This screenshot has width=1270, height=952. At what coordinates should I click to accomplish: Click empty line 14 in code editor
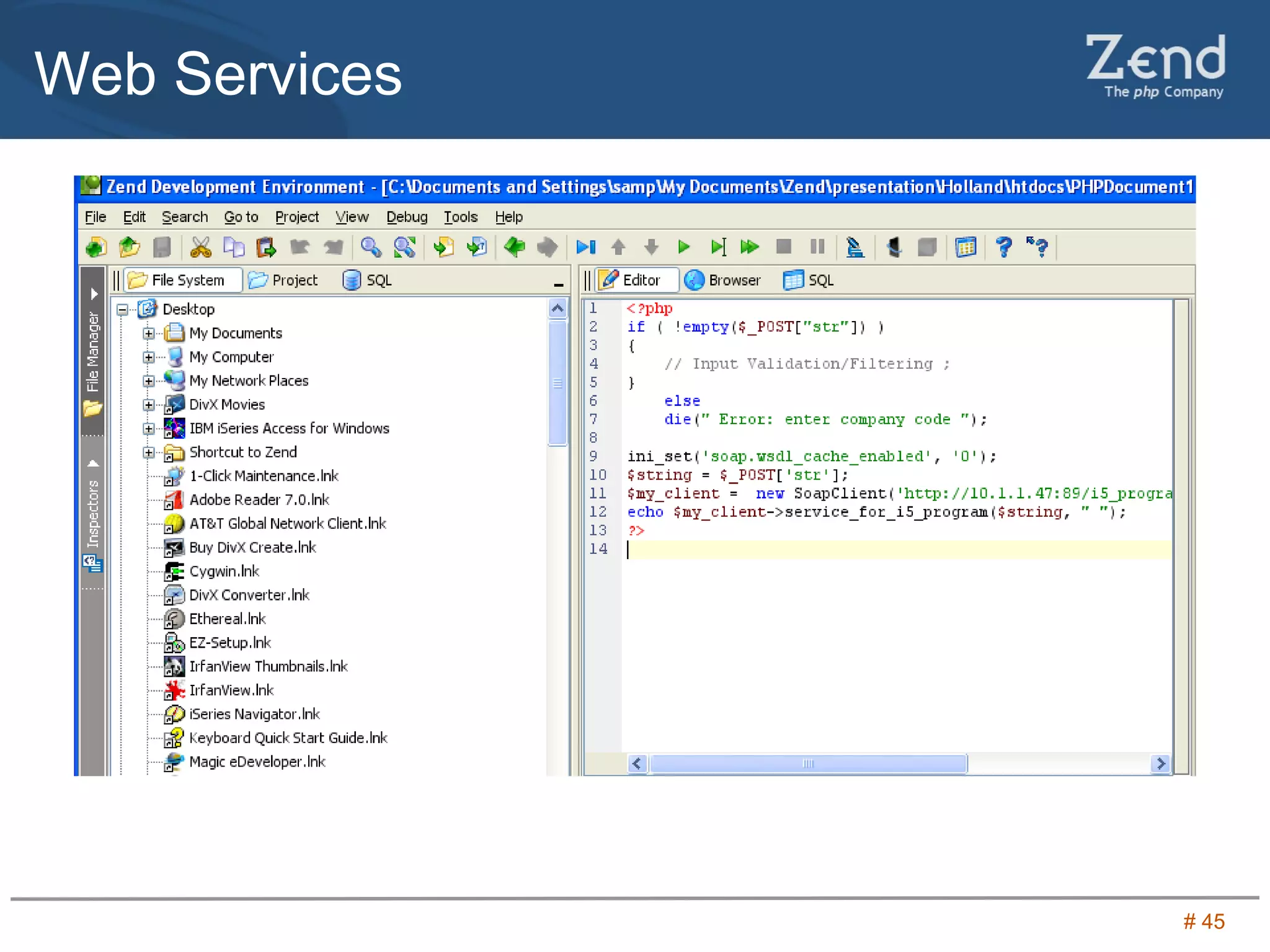(x=898, y=549)
